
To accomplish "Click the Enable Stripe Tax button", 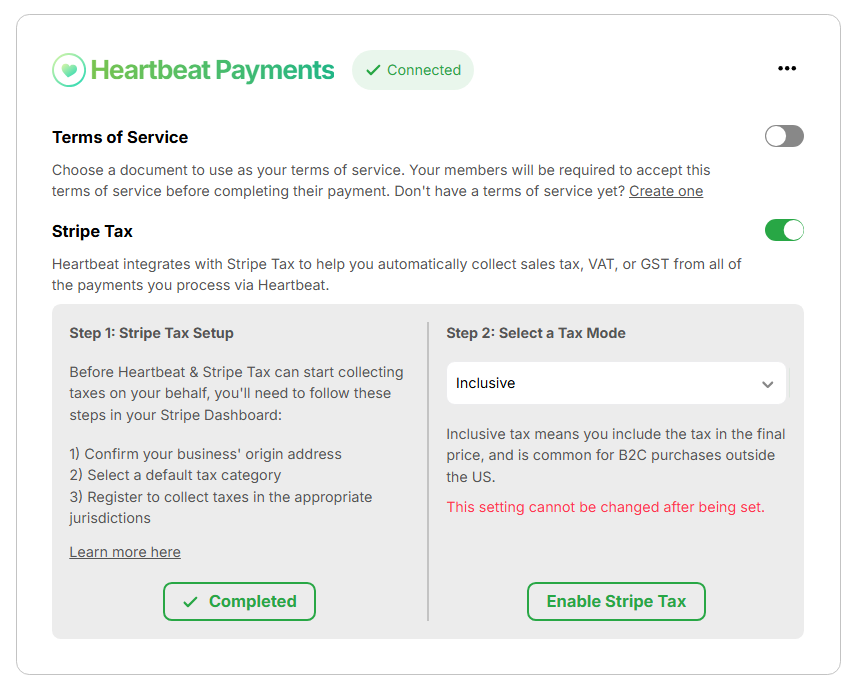I will [616, 602].
